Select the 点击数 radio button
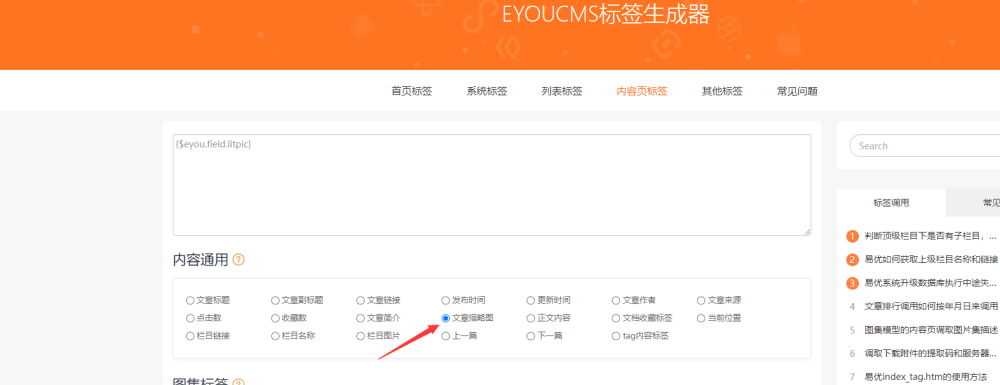The image size is (1000, 385). tap(190, 318)
